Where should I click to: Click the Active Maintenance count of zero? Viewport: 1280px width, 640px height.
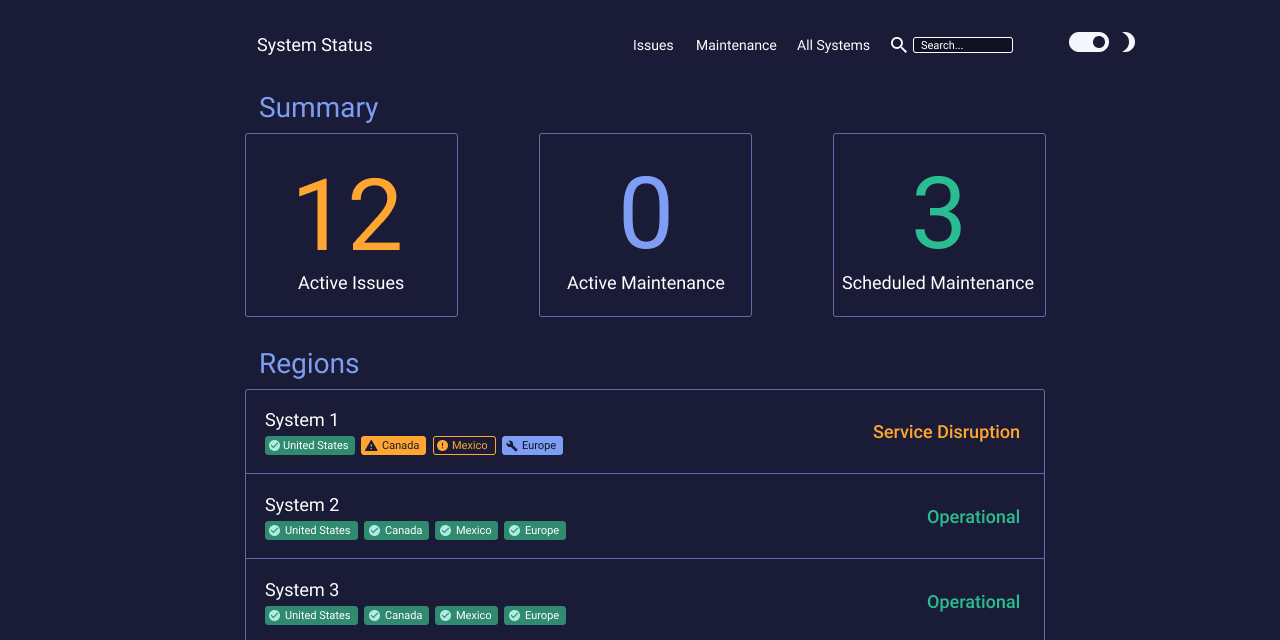coord(645,213)
